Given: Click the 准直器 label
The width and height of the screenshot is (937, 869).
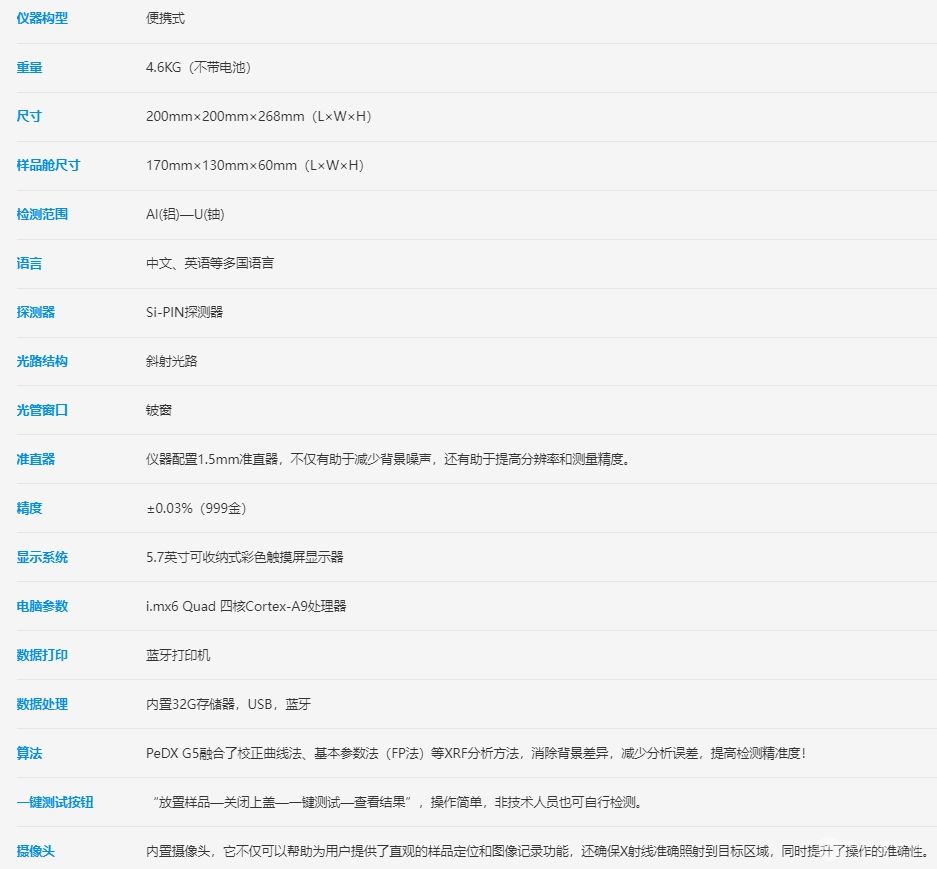Looking at the screenshot, I should click(36, 460).
